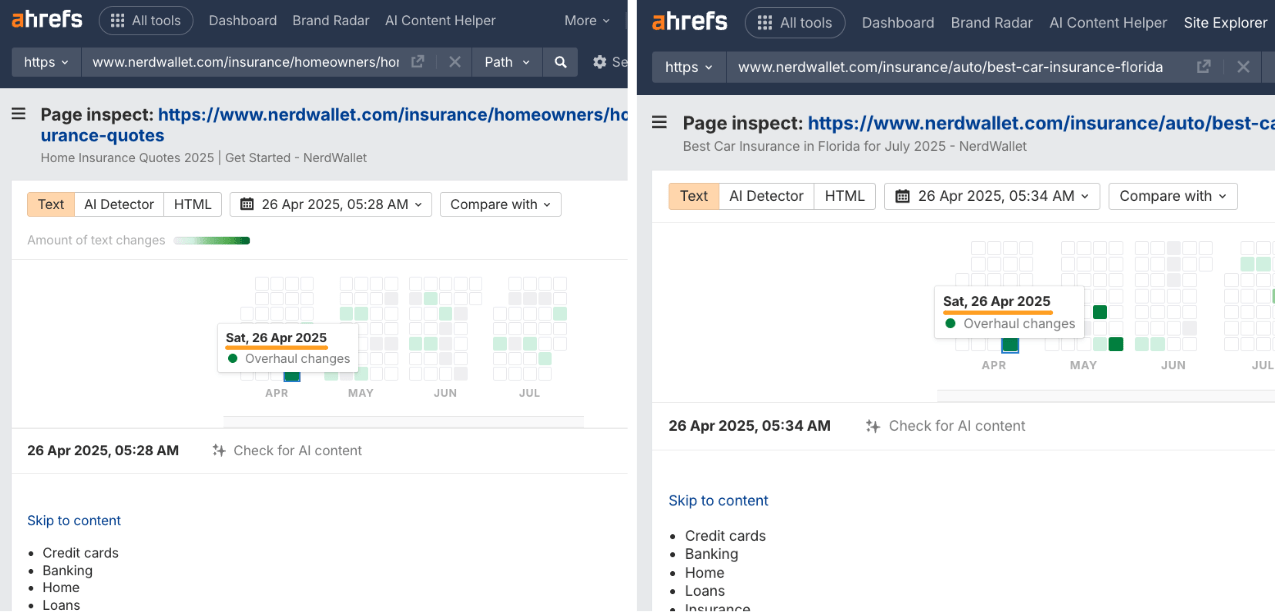The height and width of the screenshot is (612, 1275).
Task: Switch to the AI Detector tab
Action: (x=119, y=204)
